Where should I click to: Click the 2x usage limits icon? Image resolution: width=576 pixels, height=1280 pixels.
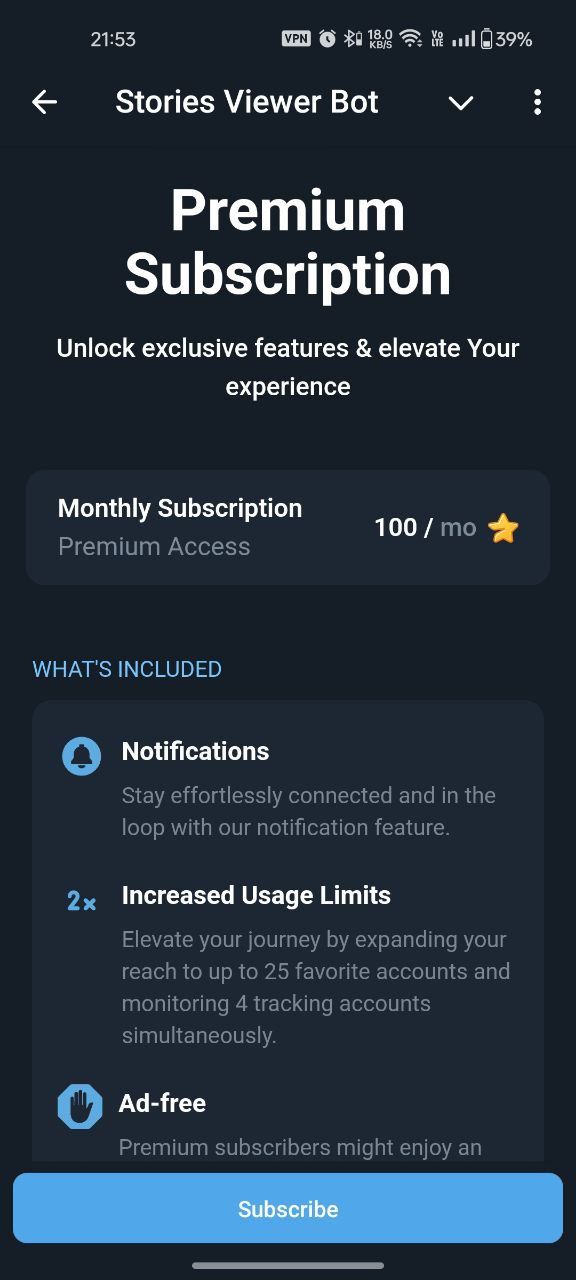pyautogui.click(x=82, y=901)
